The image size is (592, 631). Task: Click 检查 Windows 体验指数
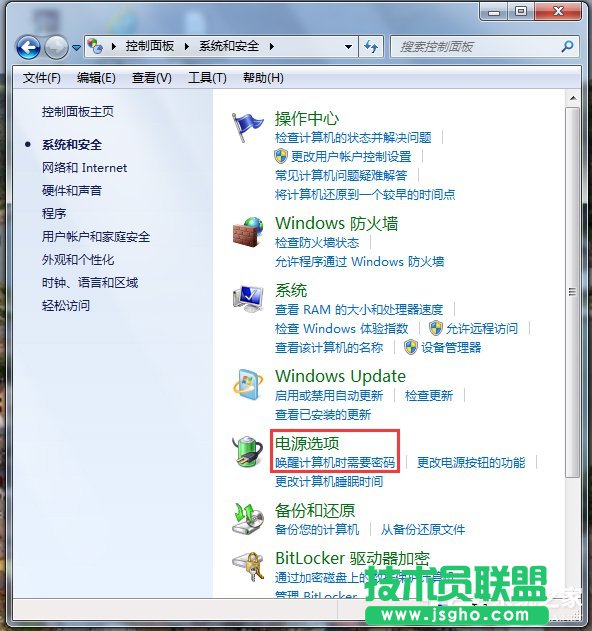click(x=341, y=328)
